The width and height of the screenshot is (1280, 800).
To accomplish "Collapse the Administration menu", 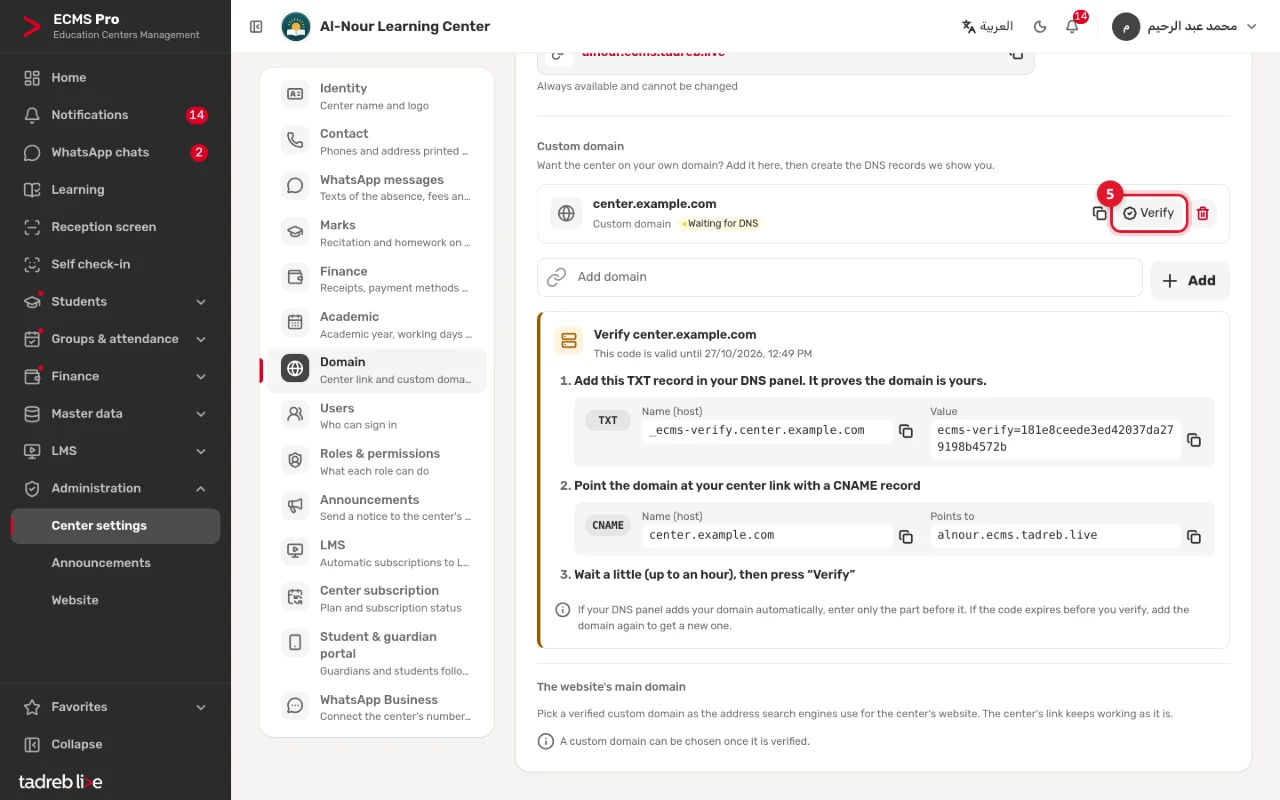I will tap(115, 488).
